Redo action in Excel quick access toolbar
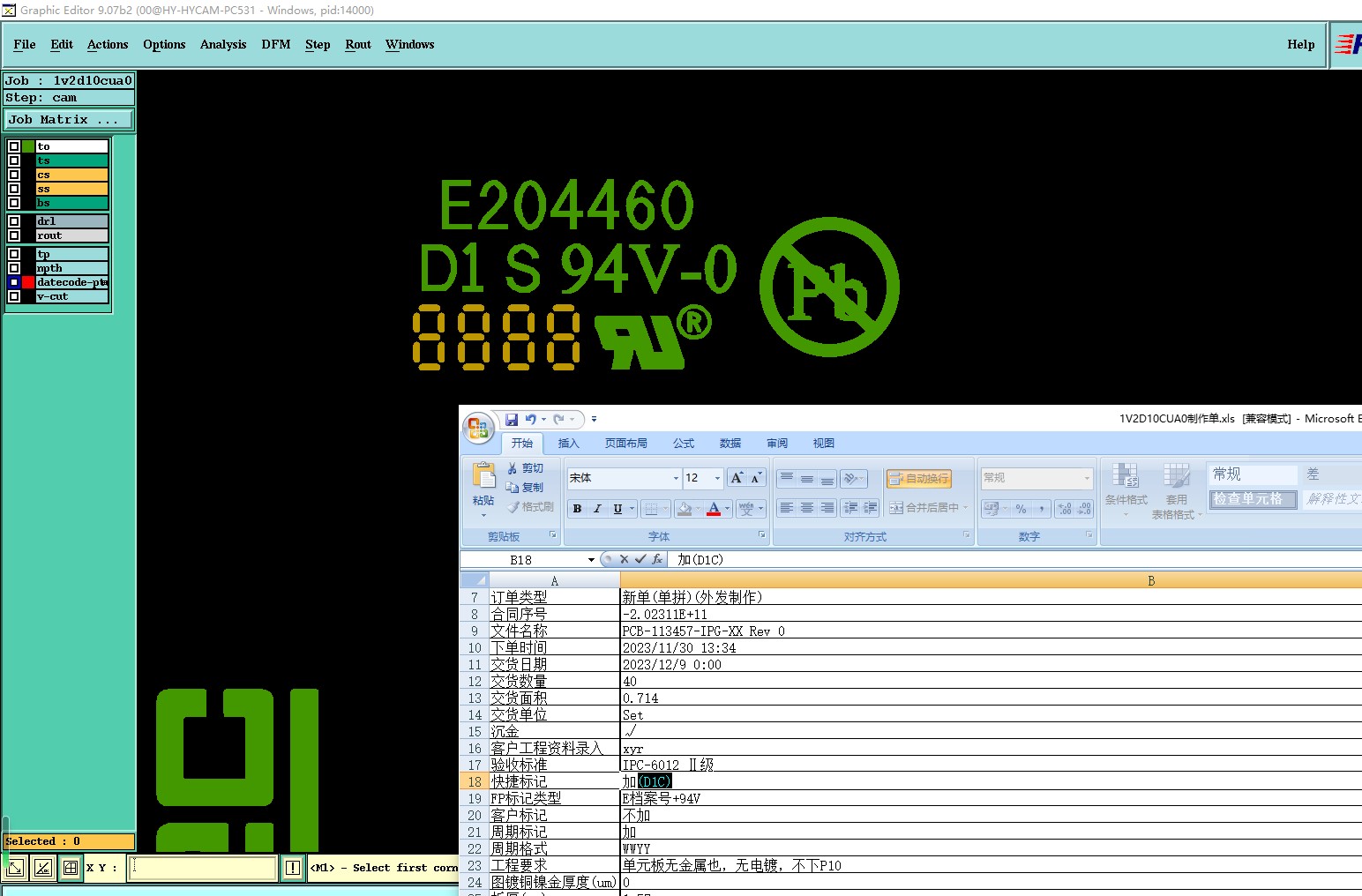Image resolution: width=1362 pixels, height=896 pixels. [x=559, y=420]
